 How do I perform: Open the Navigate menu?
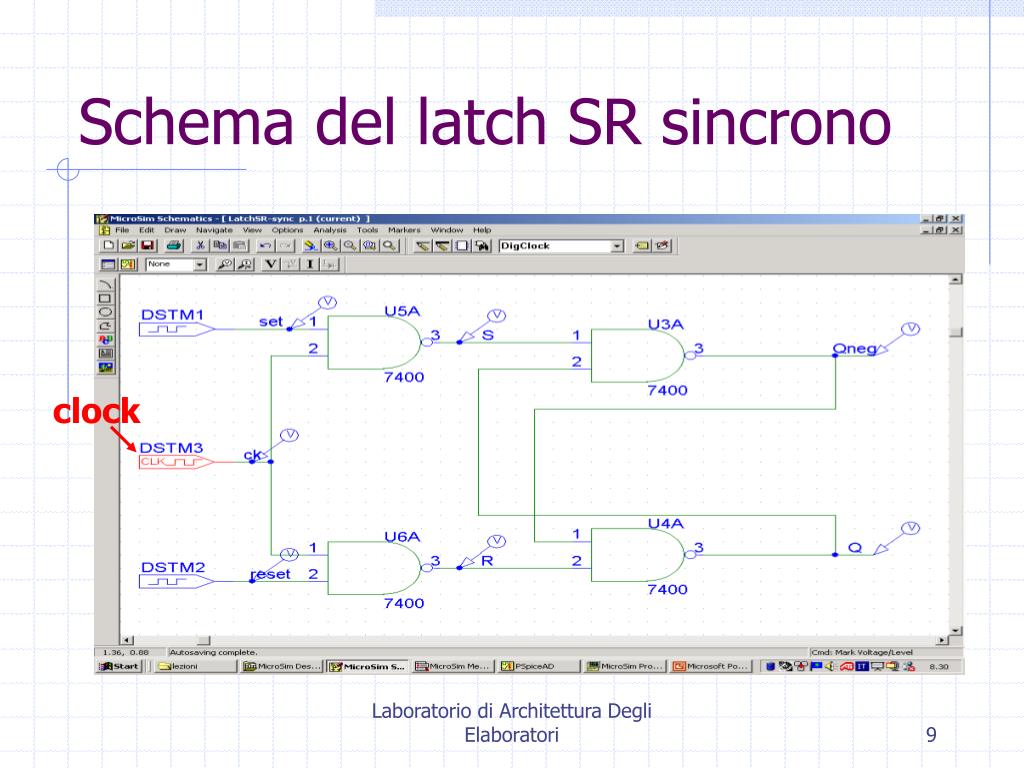tap(214, 230)
